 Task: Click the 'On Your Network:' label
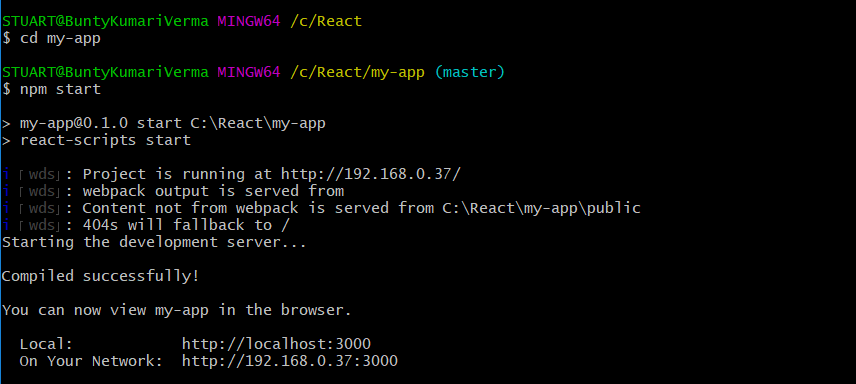coord(91,361)
